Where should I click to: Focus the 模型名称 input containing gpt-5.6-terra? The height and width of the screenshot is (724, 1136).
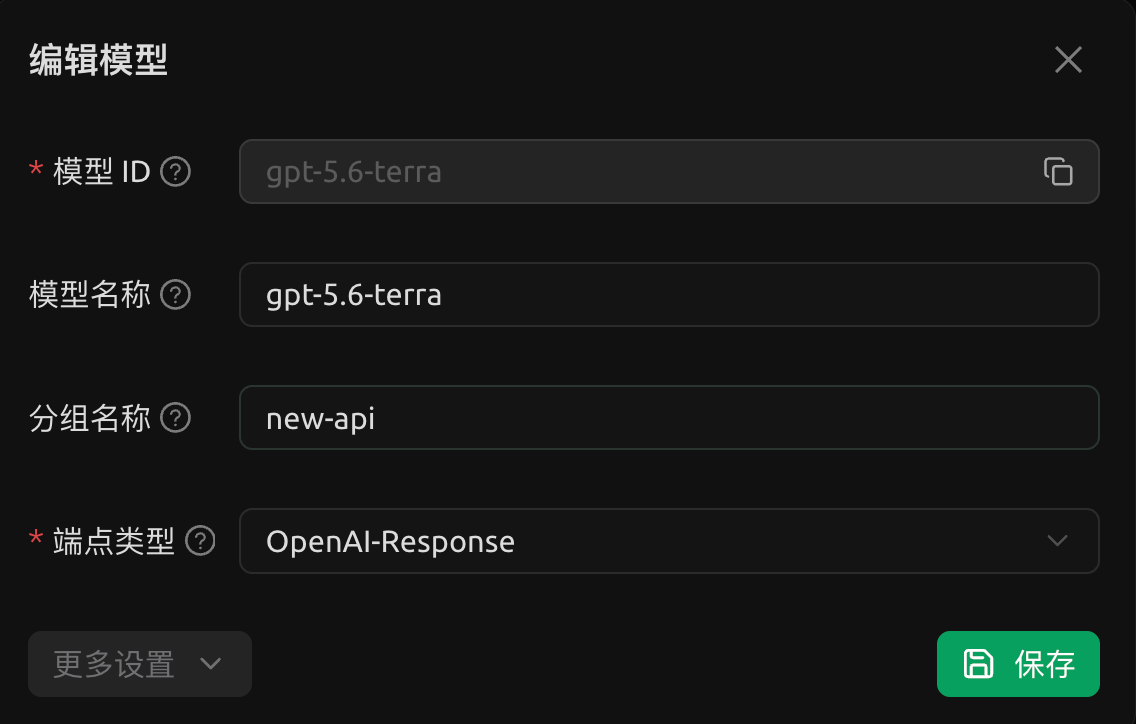coord(669,295)
